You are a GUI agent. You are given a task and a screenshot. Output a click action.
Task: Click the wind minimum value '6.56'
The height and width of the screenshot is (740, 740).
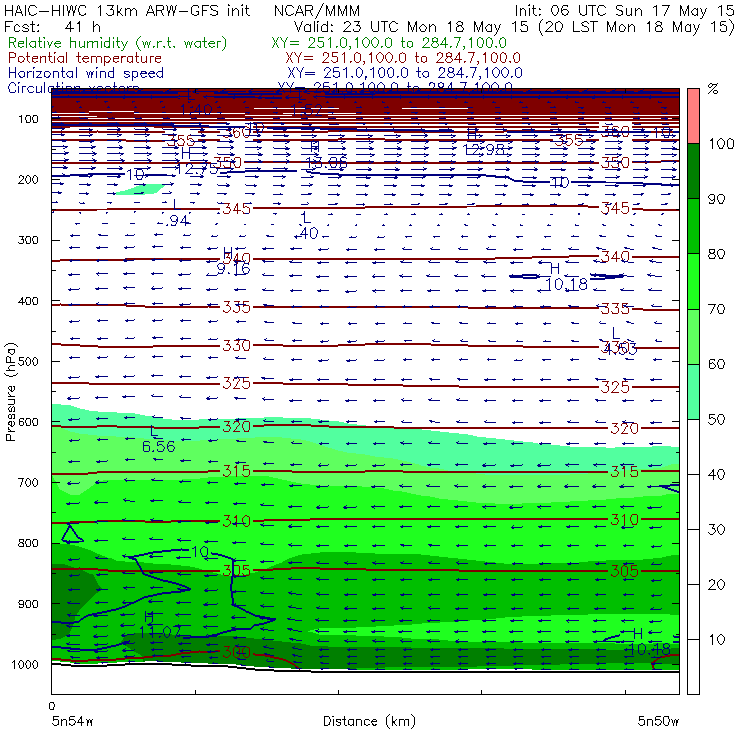coord(159,446)
